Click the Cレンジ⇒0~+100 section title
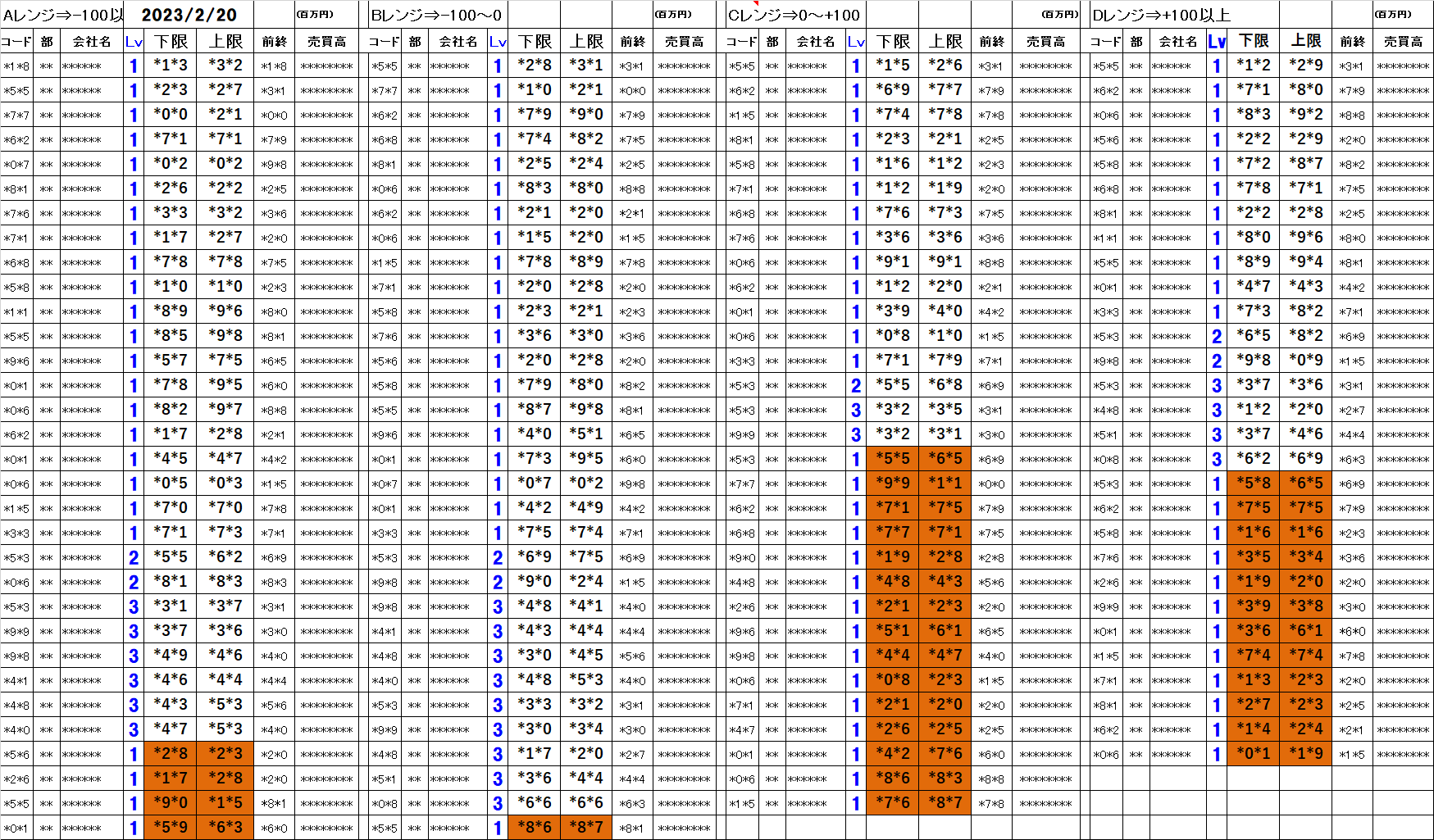This screenshot has height=840, width=1434. click(794, 15)
